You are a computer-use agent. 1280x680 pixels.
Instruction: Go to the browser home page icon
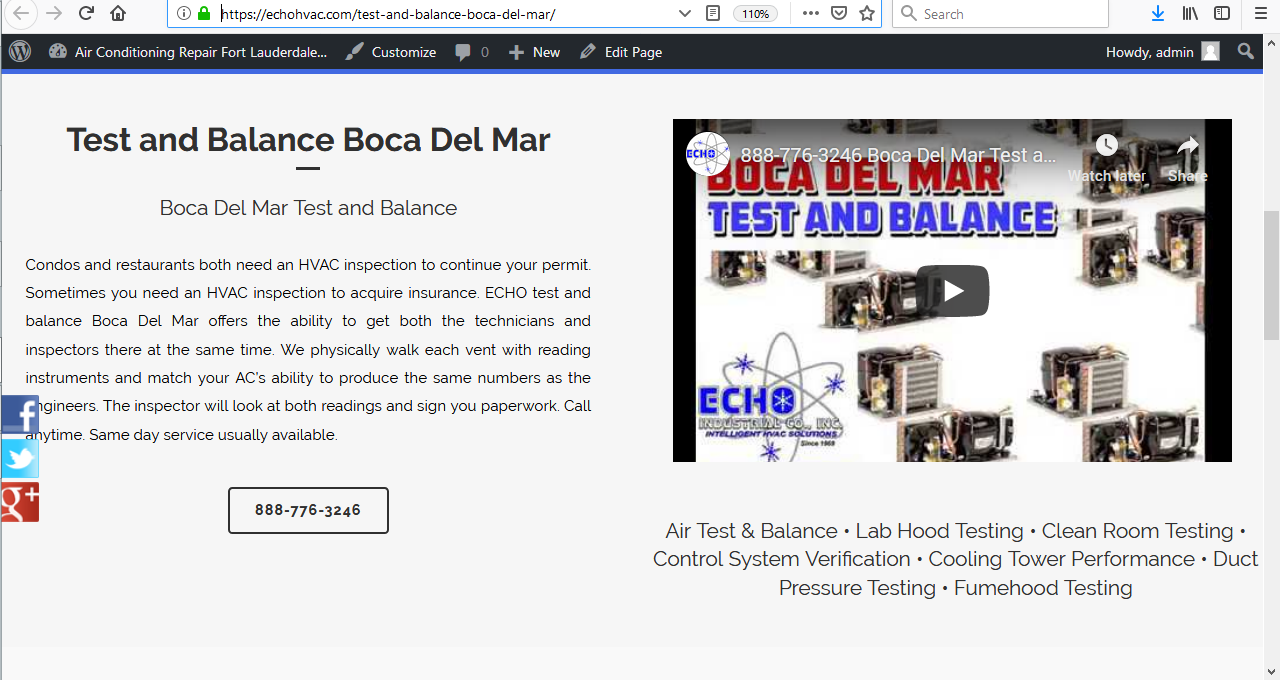click(x=118, y=13)
